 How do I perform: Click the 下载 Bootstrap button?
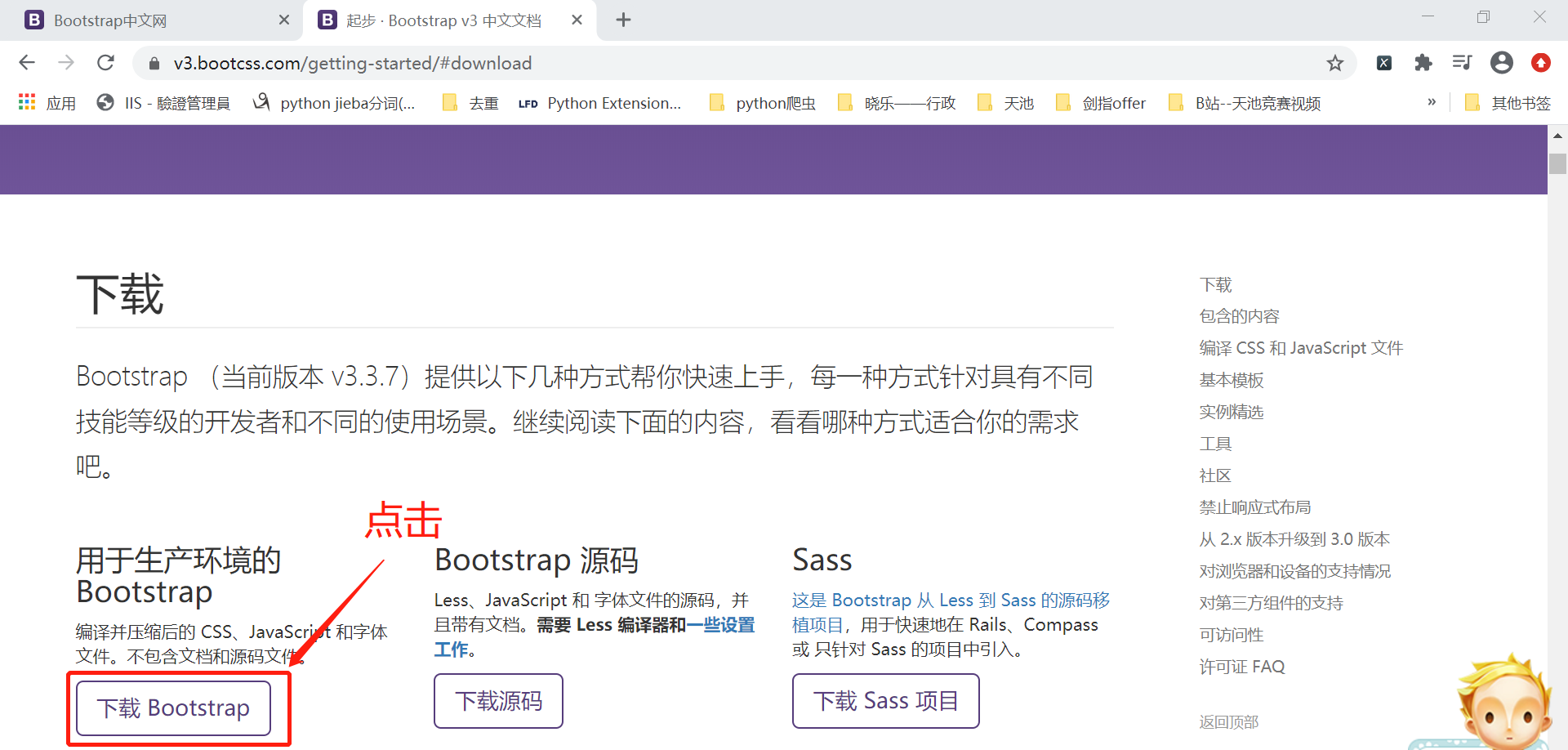[173, 708]
